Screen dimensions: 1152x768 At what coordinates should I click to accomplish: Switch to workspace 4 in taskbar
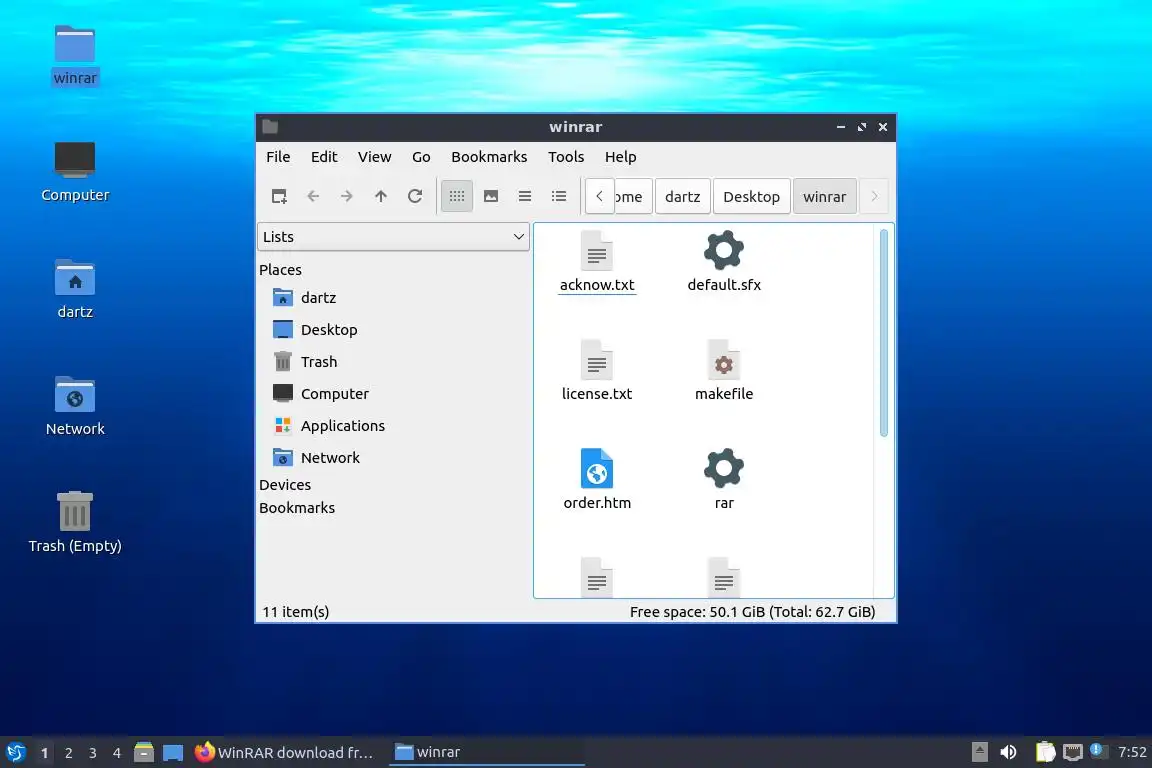pyautogui.click(x=117, y=753)
